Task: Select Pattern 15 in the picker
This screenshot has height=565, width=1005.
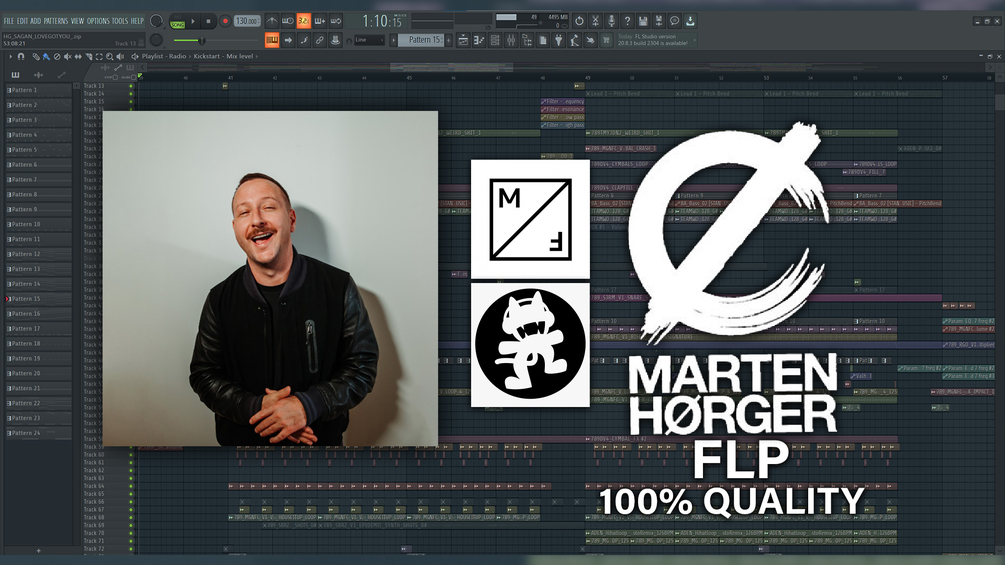Action: 38,299
